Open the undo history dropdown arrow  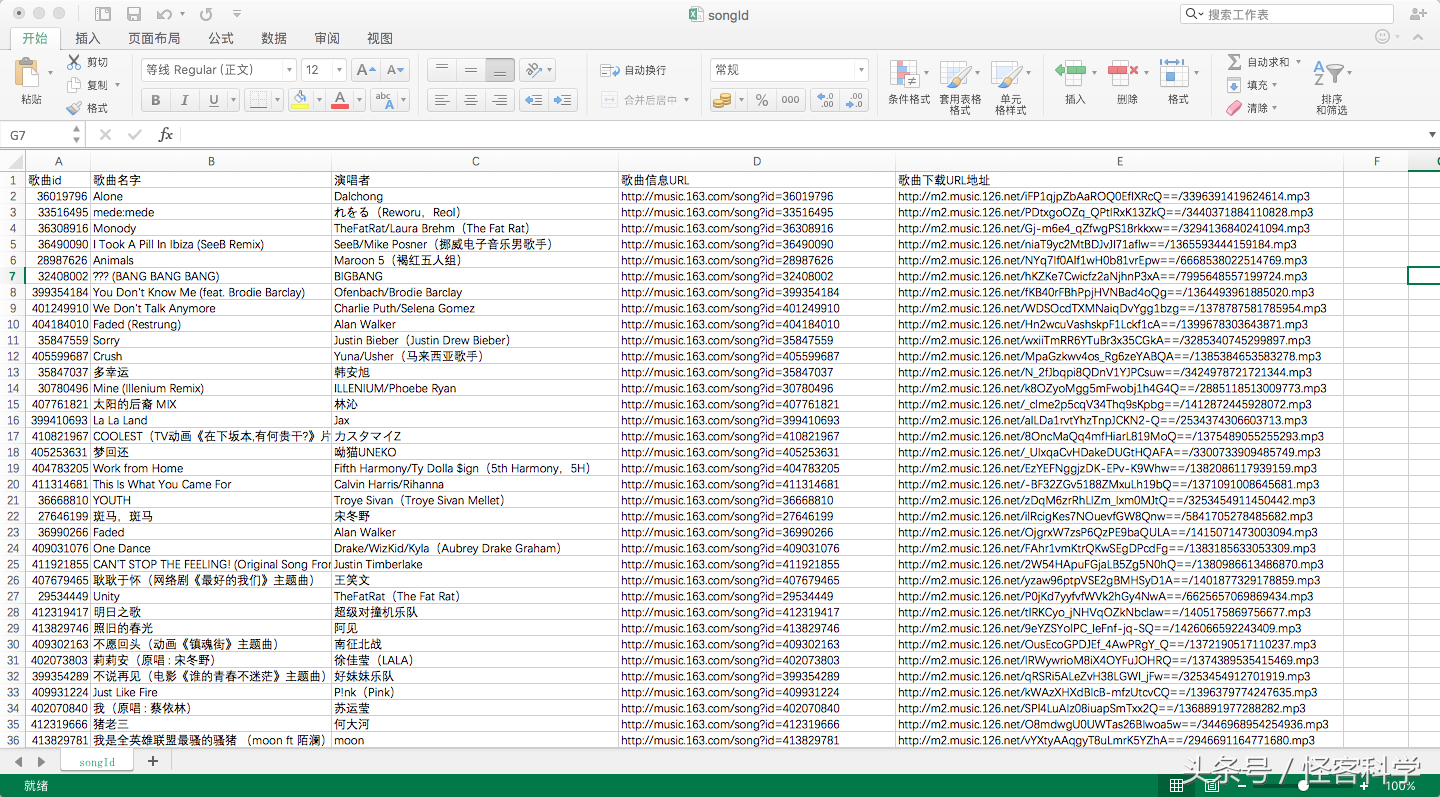[x=182, y=15]
